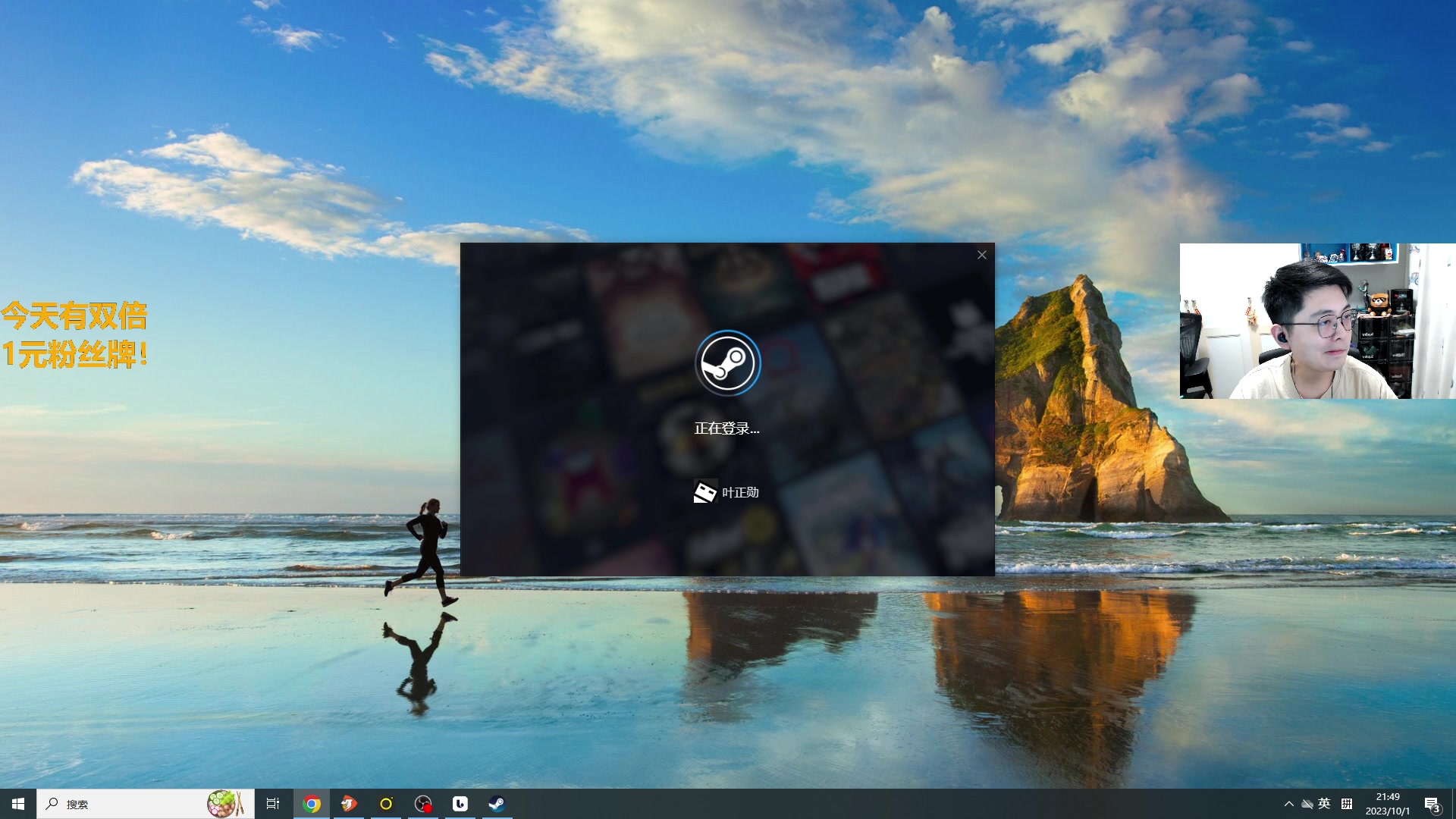Screen dimensions: 1456x819
Task: Open the orange bird app on taskbar
Action: point(349,804)
